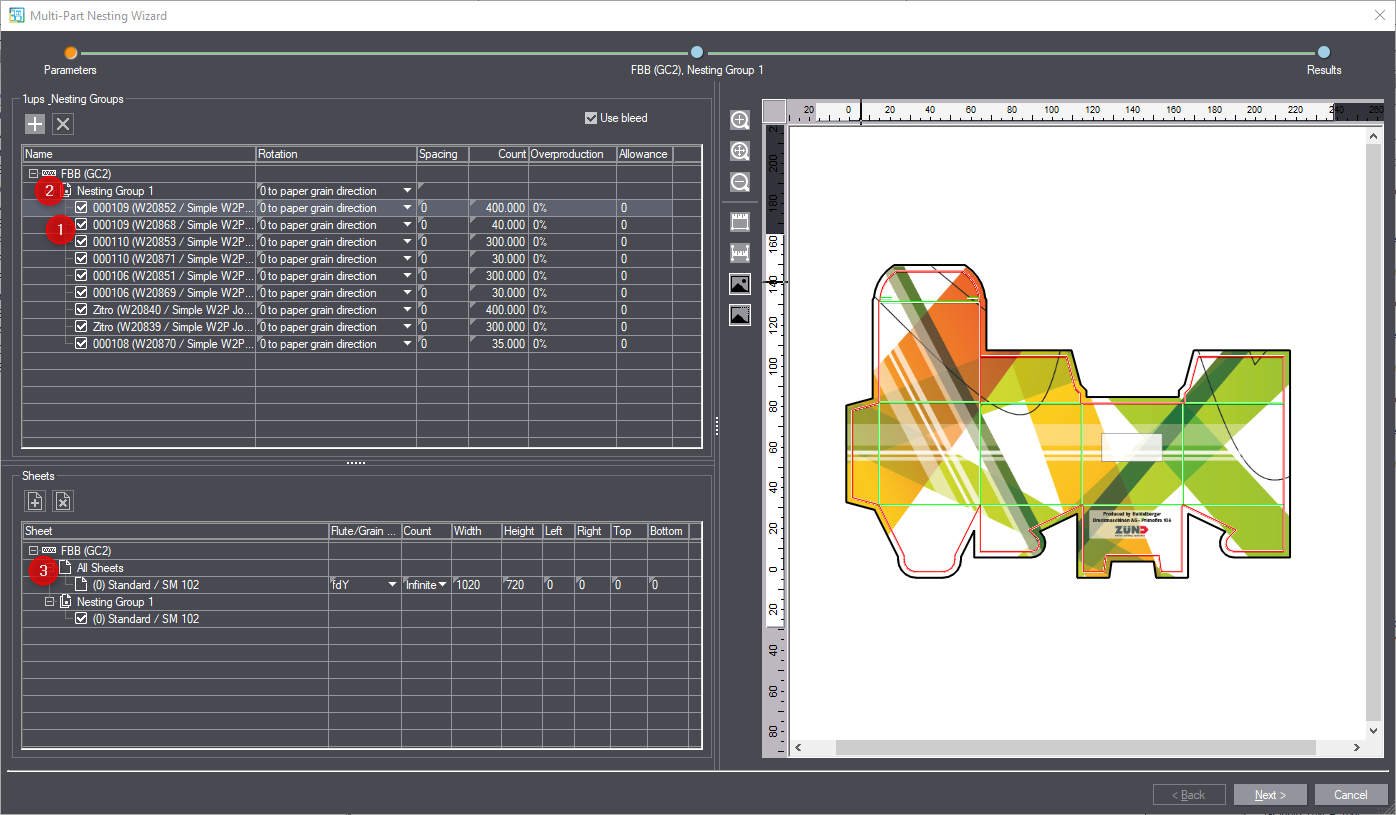Collapse the FBB (GC2) node in Sheets tree
1396x815 pixels.
click(x=34, y=551)
